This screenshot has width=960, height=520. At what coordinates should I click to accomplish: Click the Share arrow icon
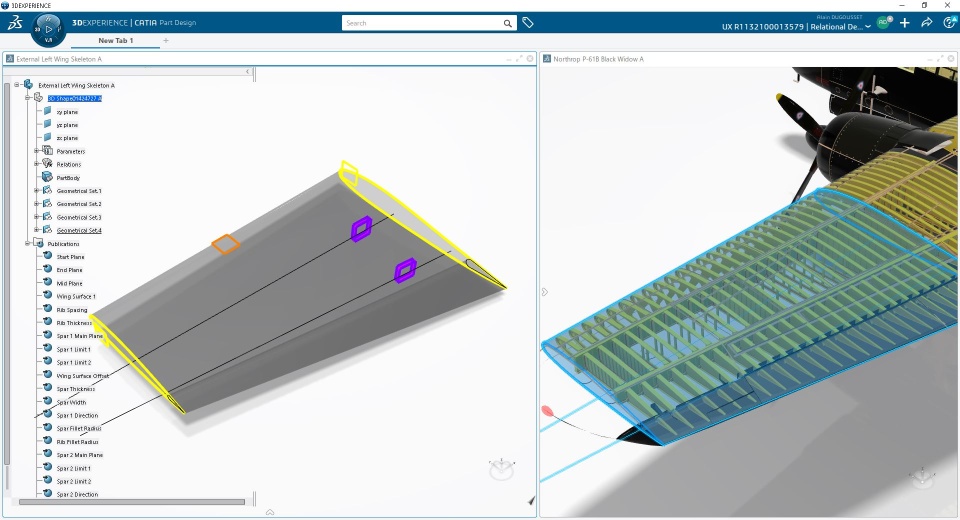(x=926, y=23)
